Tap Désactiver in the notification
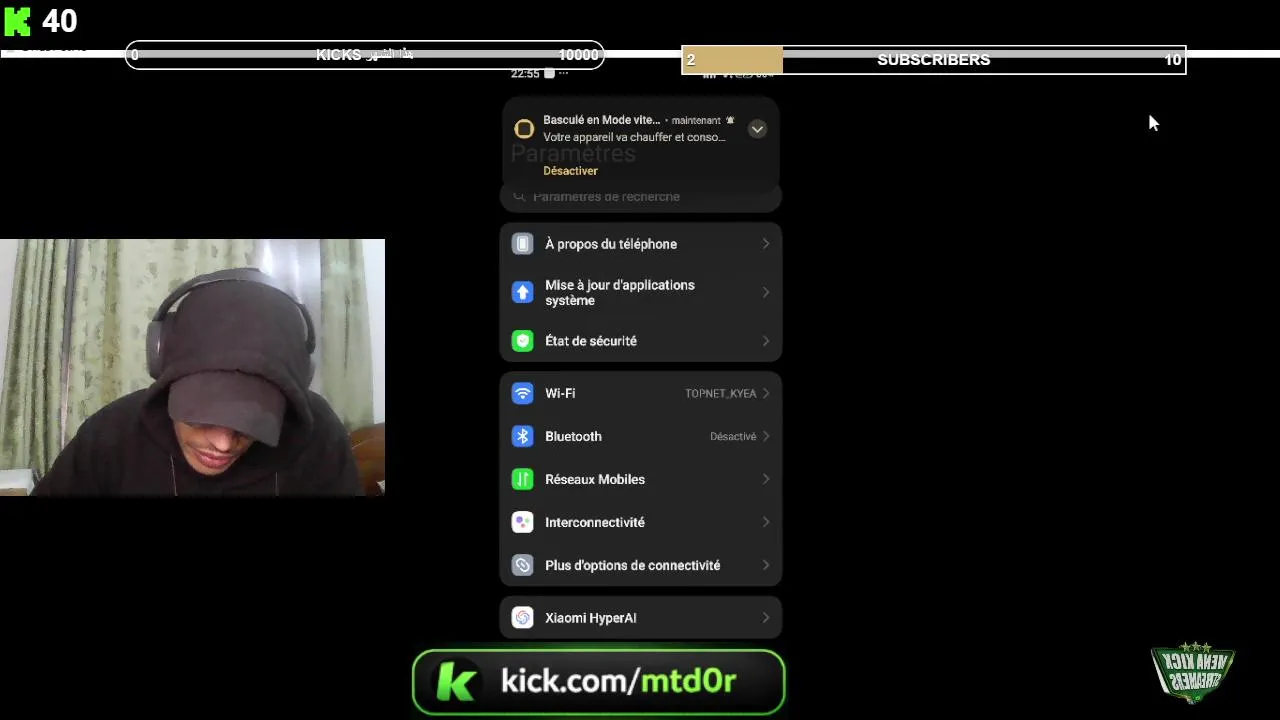The width and height of the screenshot is (1280, 720). (x=570, y=171)
